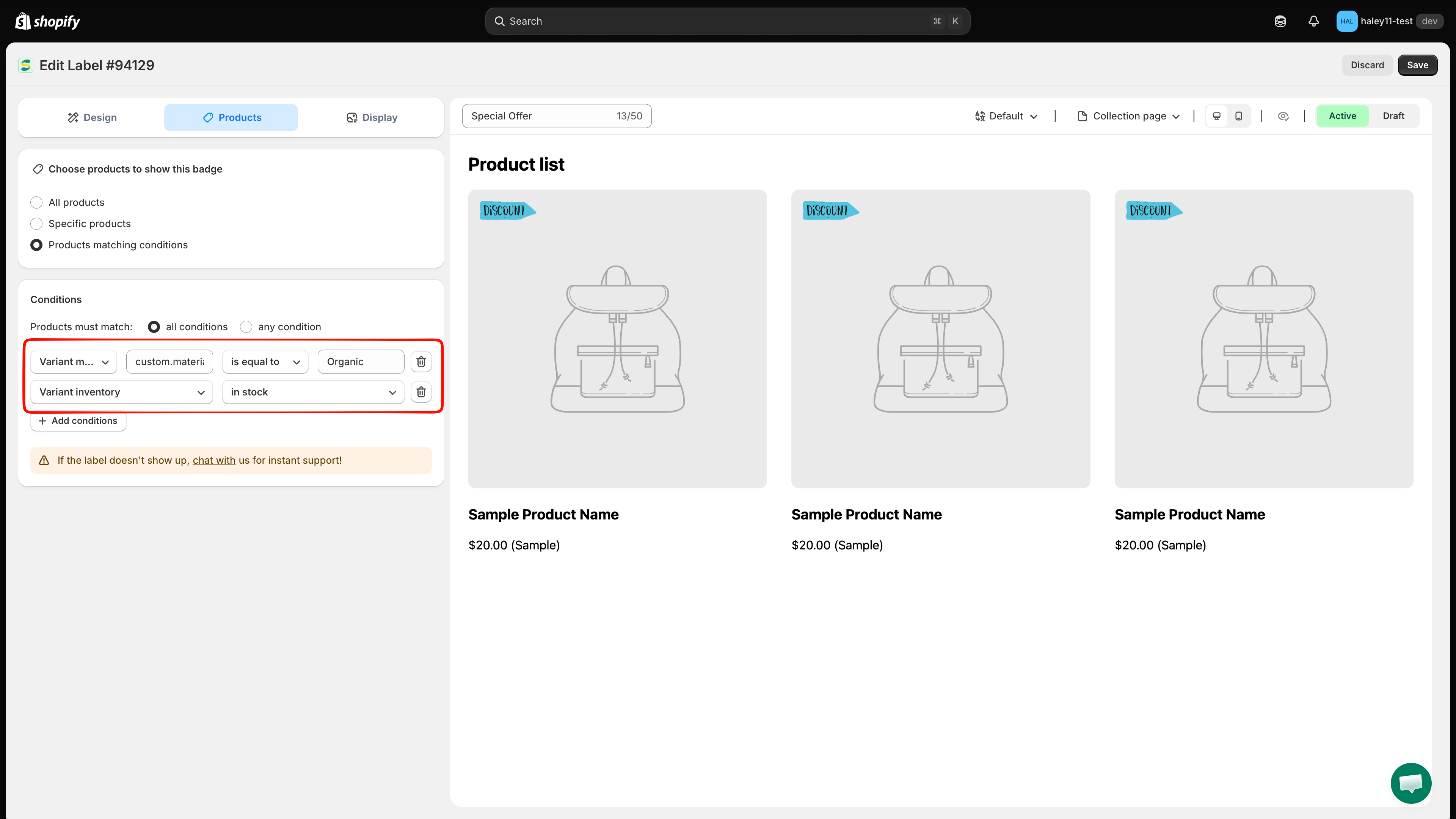This screenshot has width=1456, height=819.
Task: Click the Discard button
Action: (x=1367, y=65)
